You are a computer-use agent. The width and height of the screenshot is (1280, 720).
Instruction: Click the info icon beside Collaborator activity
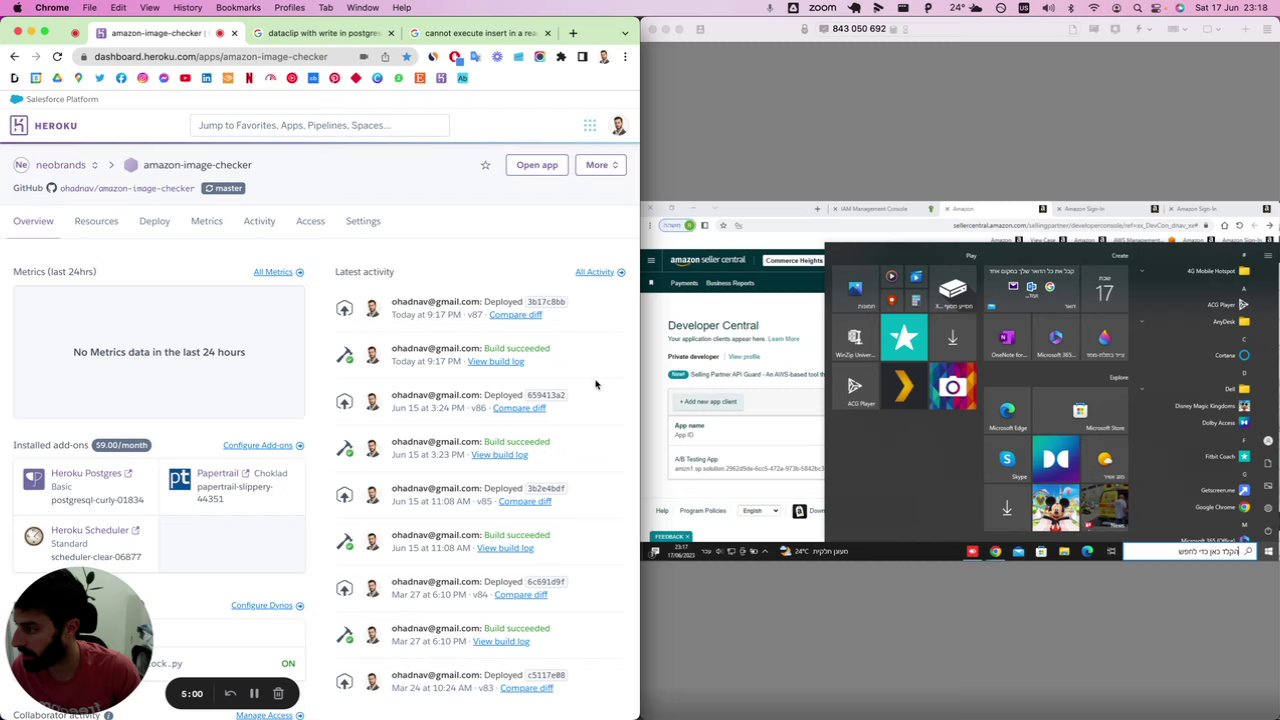coord(108,715)
